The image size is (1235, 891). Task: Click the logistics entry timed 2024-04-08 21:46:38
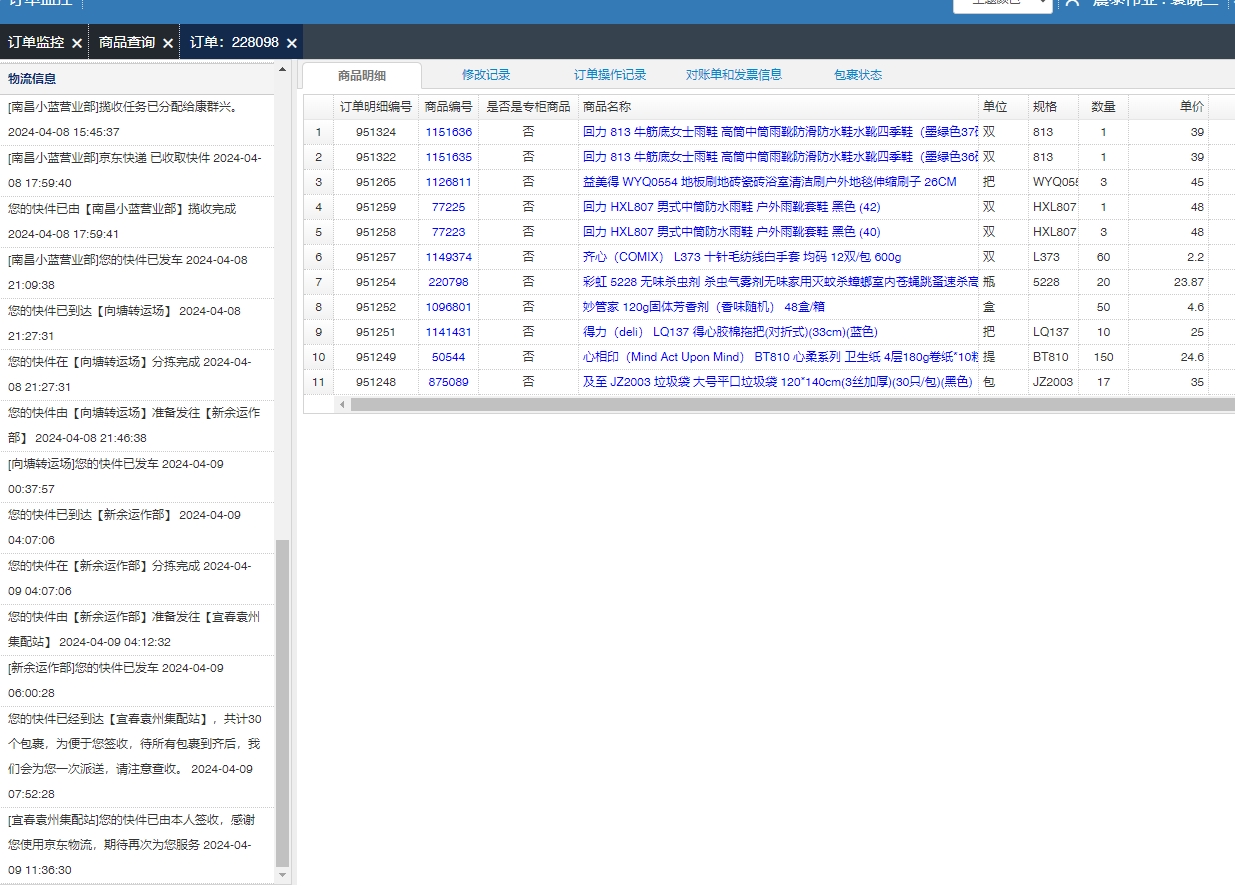coord(137,425)
